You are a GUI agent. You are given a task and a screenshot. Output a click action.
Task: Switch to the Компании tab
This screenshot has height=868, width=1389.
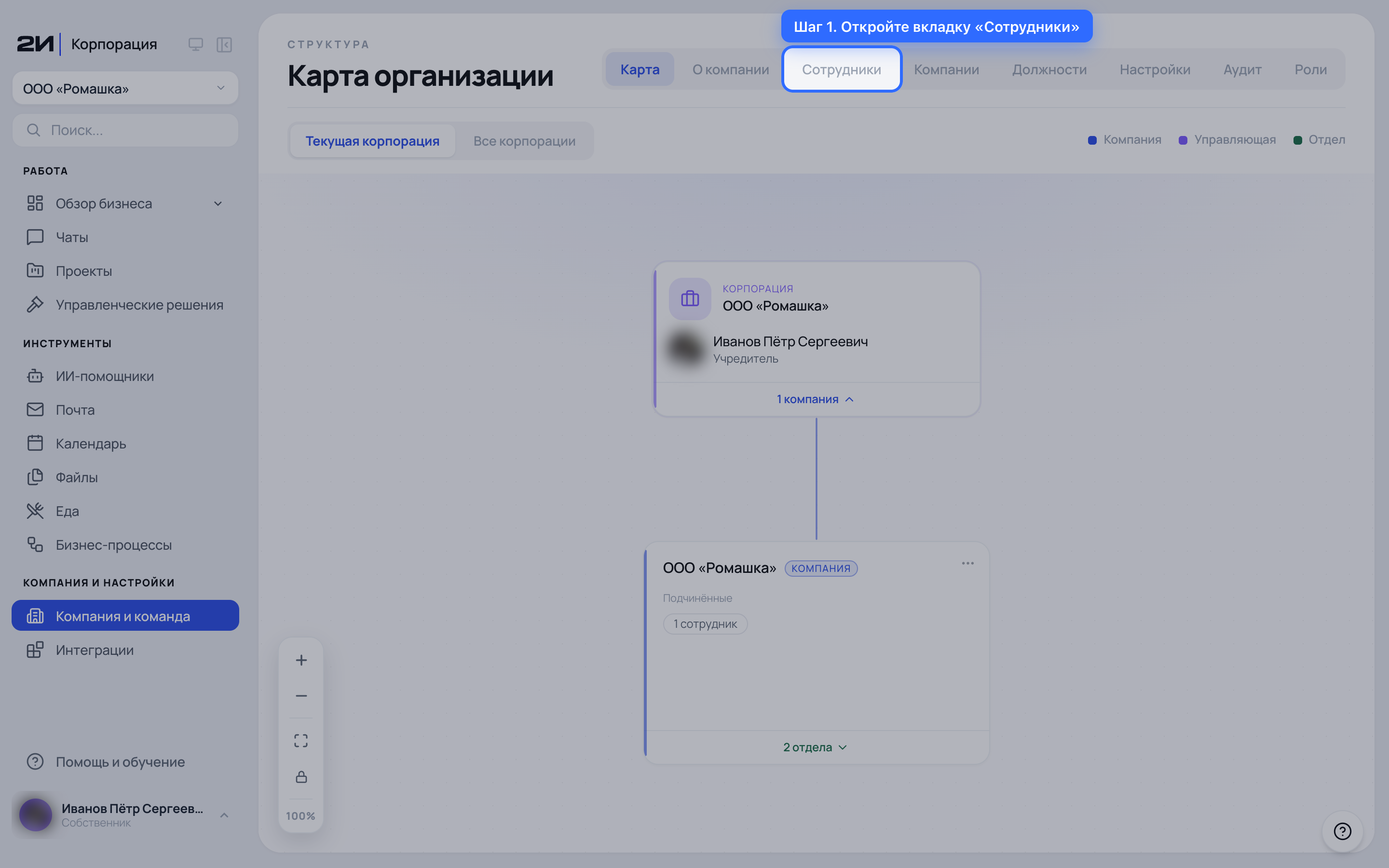(946, 69)
